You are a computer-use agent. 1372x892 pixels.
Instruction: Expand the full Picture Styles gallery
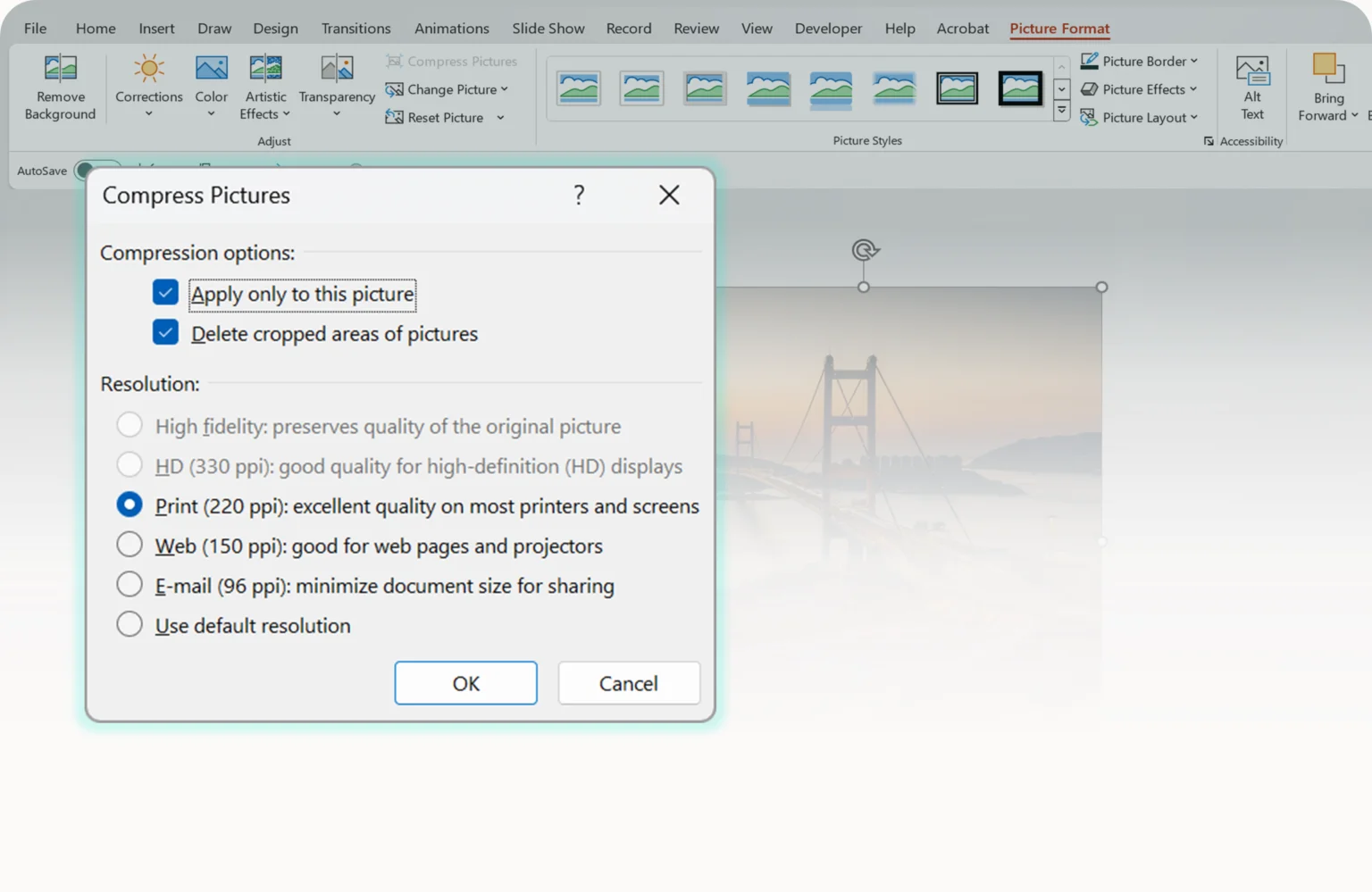pyautogui.click(x=1061, y=111)
